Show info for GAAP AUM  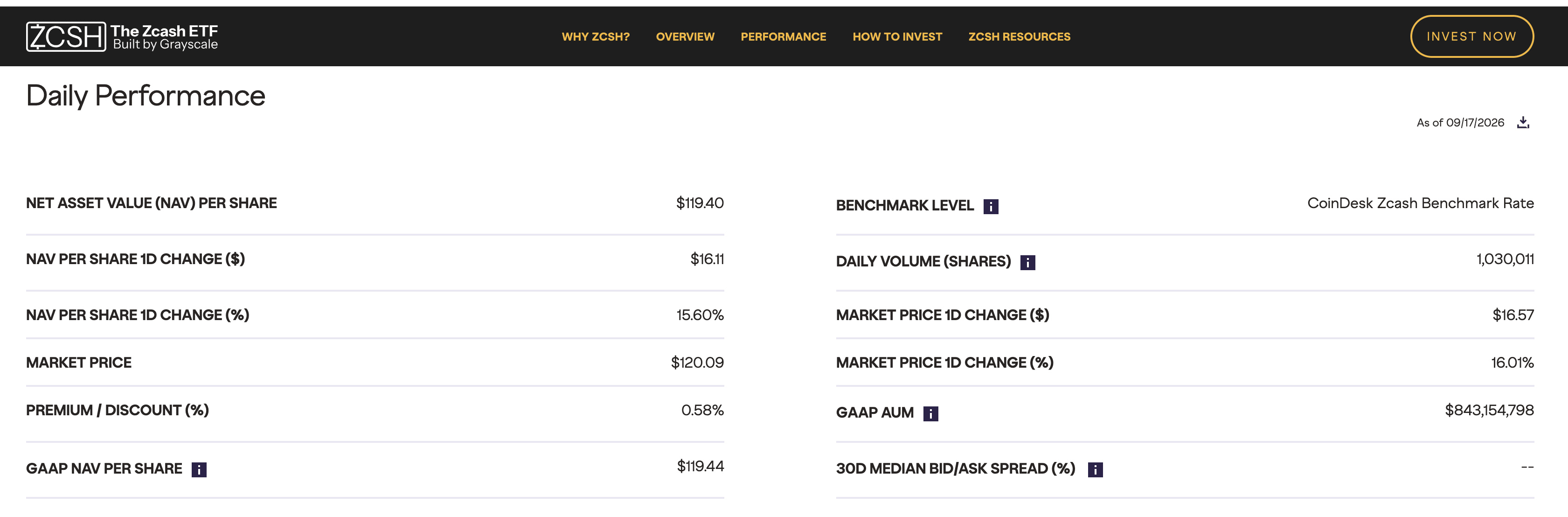[931, 413]
